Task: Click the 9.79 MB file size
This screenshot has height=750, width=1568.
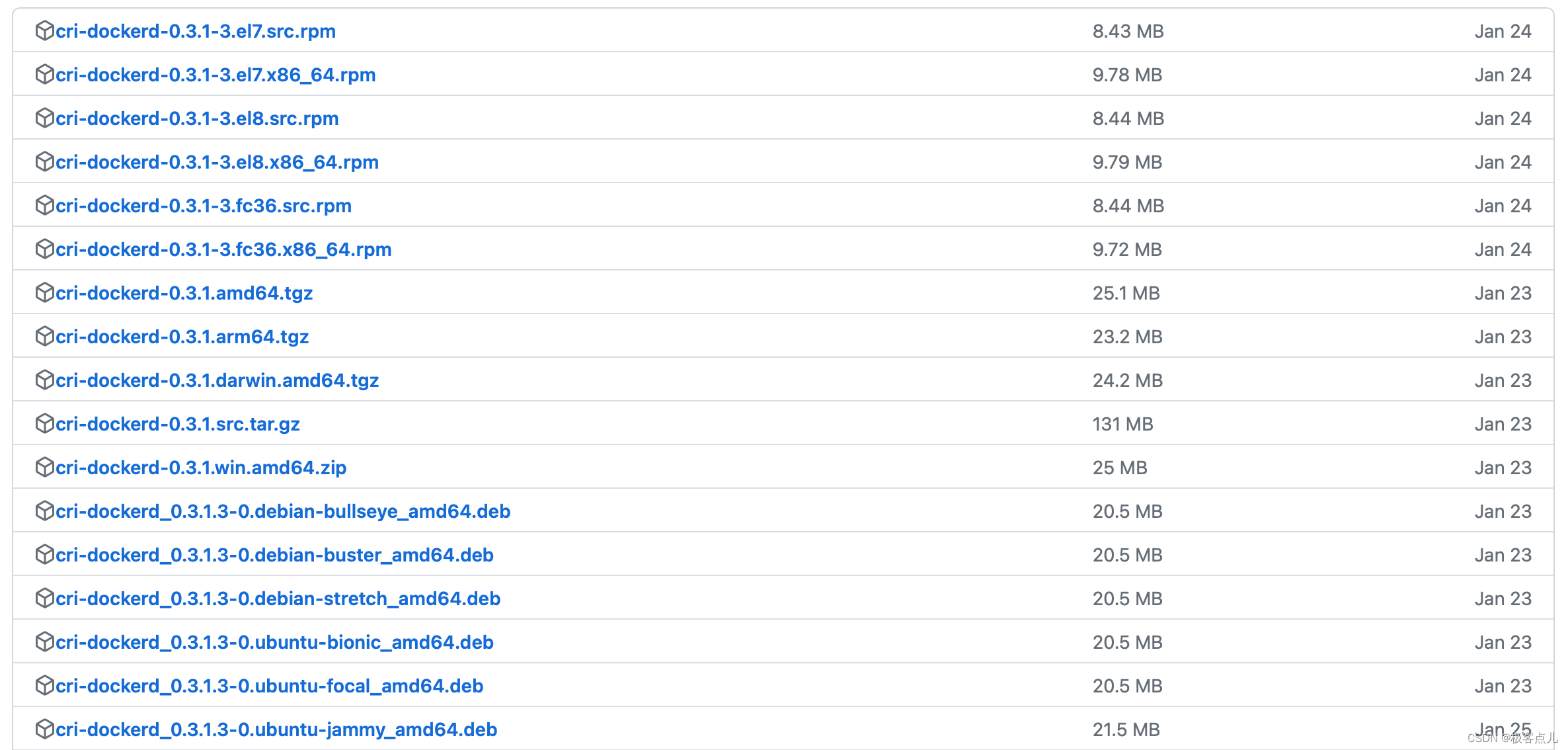Action: click(x=1127, y=162)
